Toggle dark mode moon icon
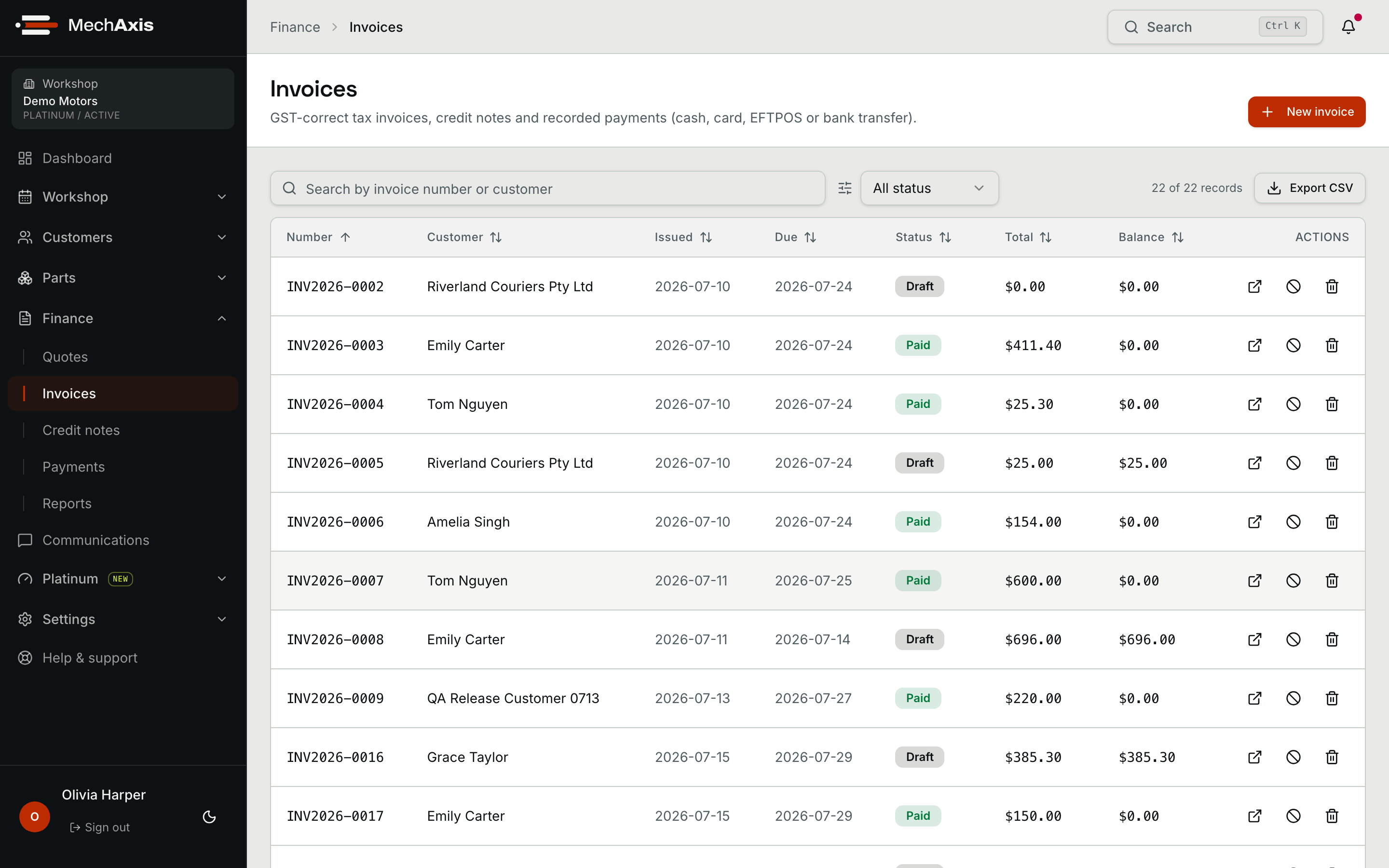 click(x=209, y=817)
